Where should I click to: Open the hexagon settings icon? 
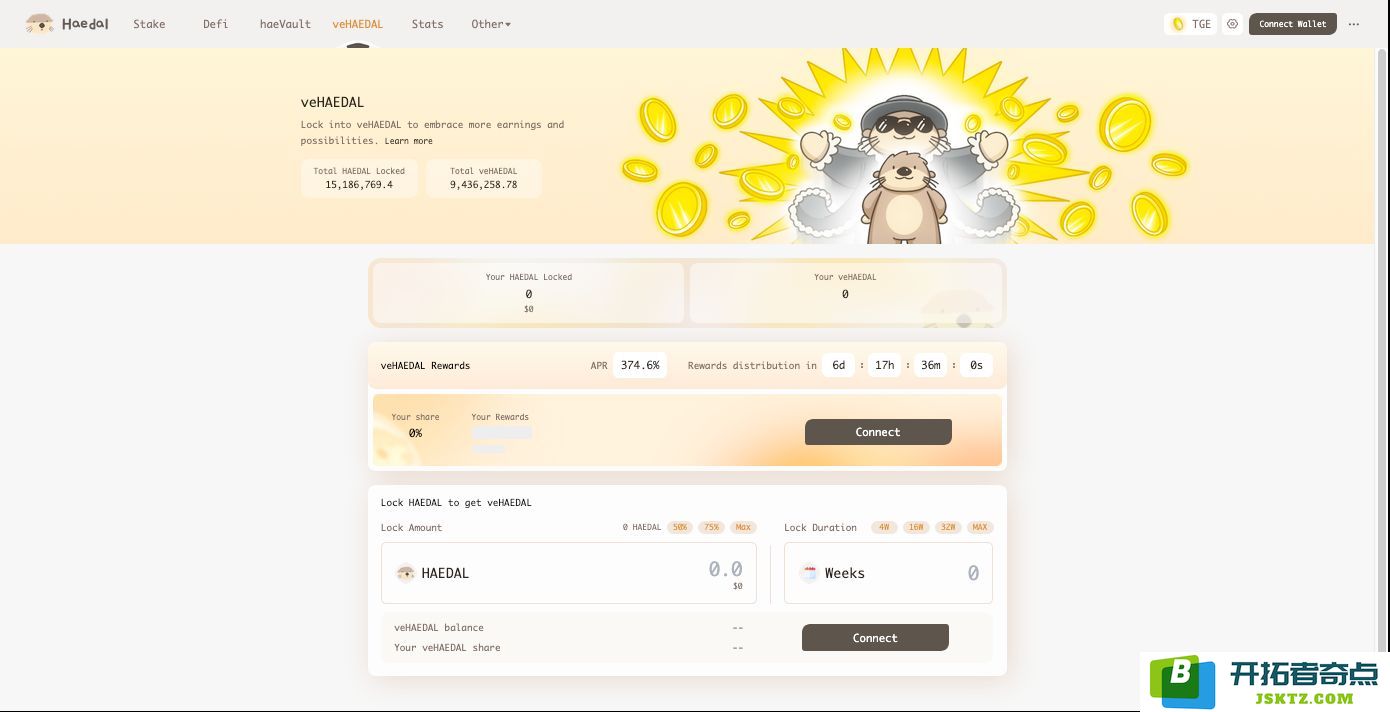[1233, 24]
